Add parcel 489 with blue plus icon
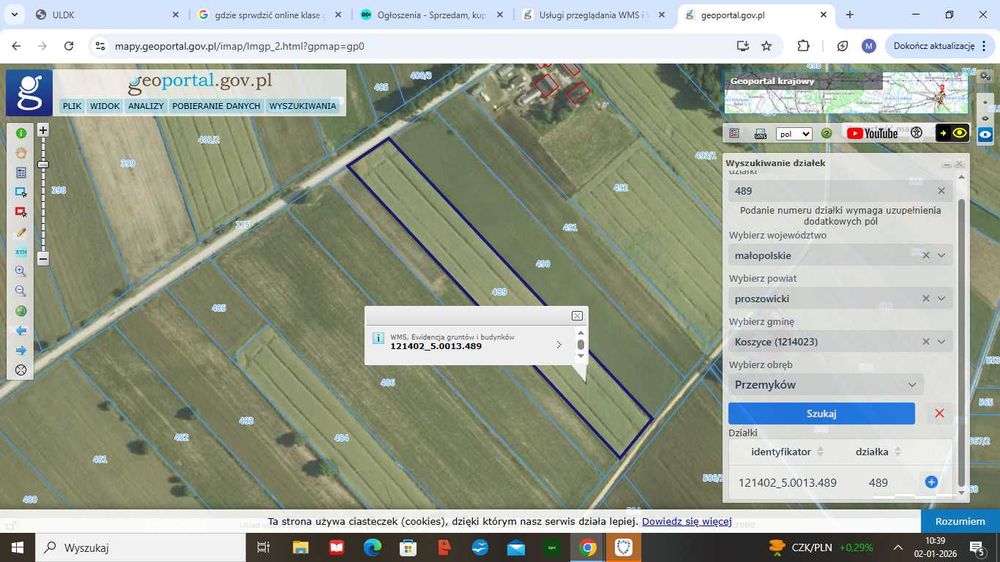The image size is (1000, 562). 931,482
